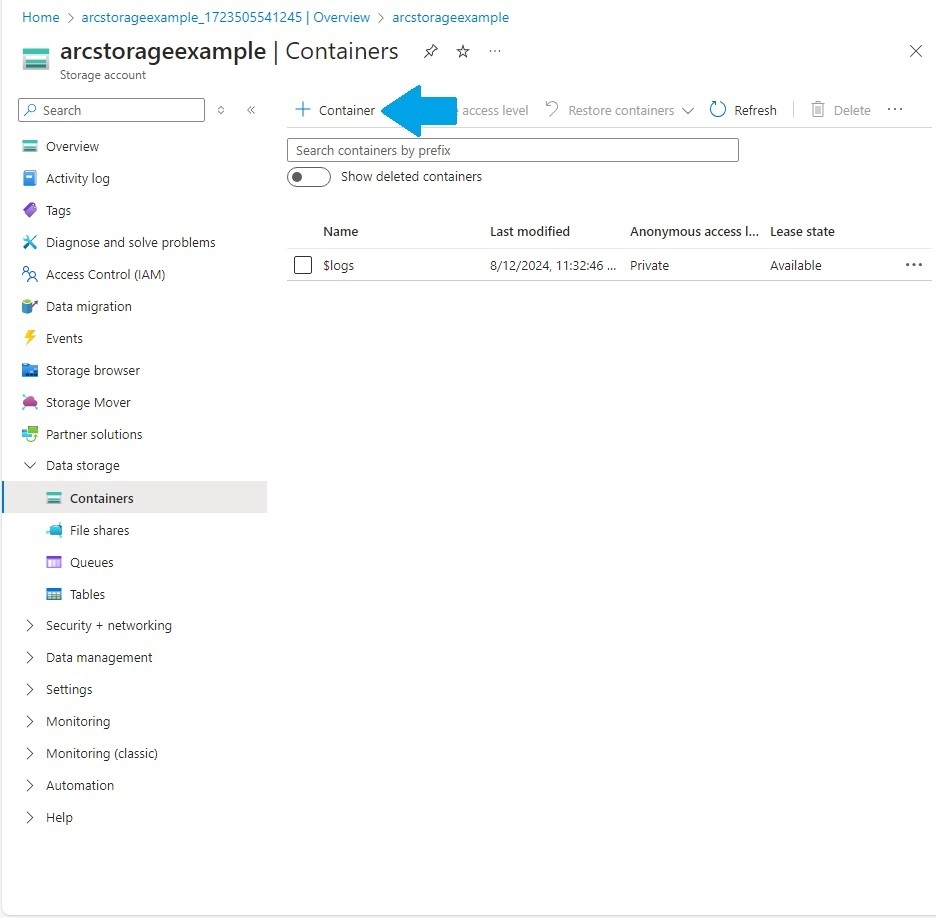This screenshot has width=936, height=918.
Task: Click the Tables icon
Action: pos(54,594)
